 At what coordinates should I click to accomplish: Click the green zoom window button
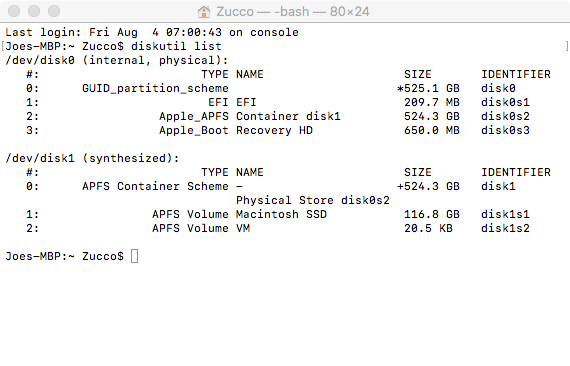pos(54,11)
